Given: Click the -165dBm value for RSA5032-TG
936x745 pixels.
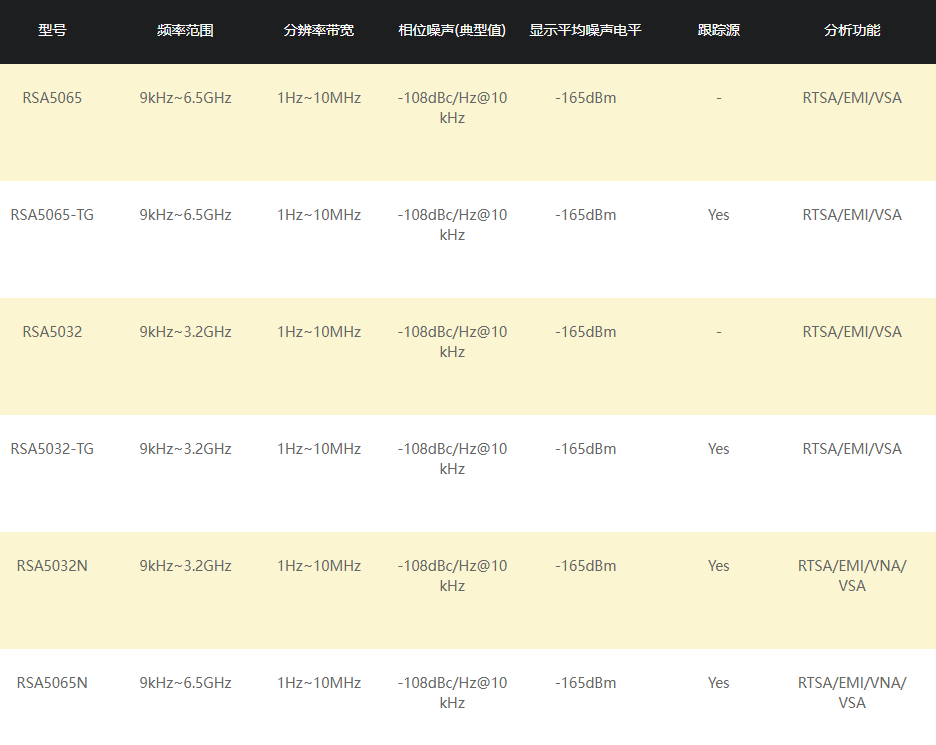Looking at the screenshot, I should (586, 449).
